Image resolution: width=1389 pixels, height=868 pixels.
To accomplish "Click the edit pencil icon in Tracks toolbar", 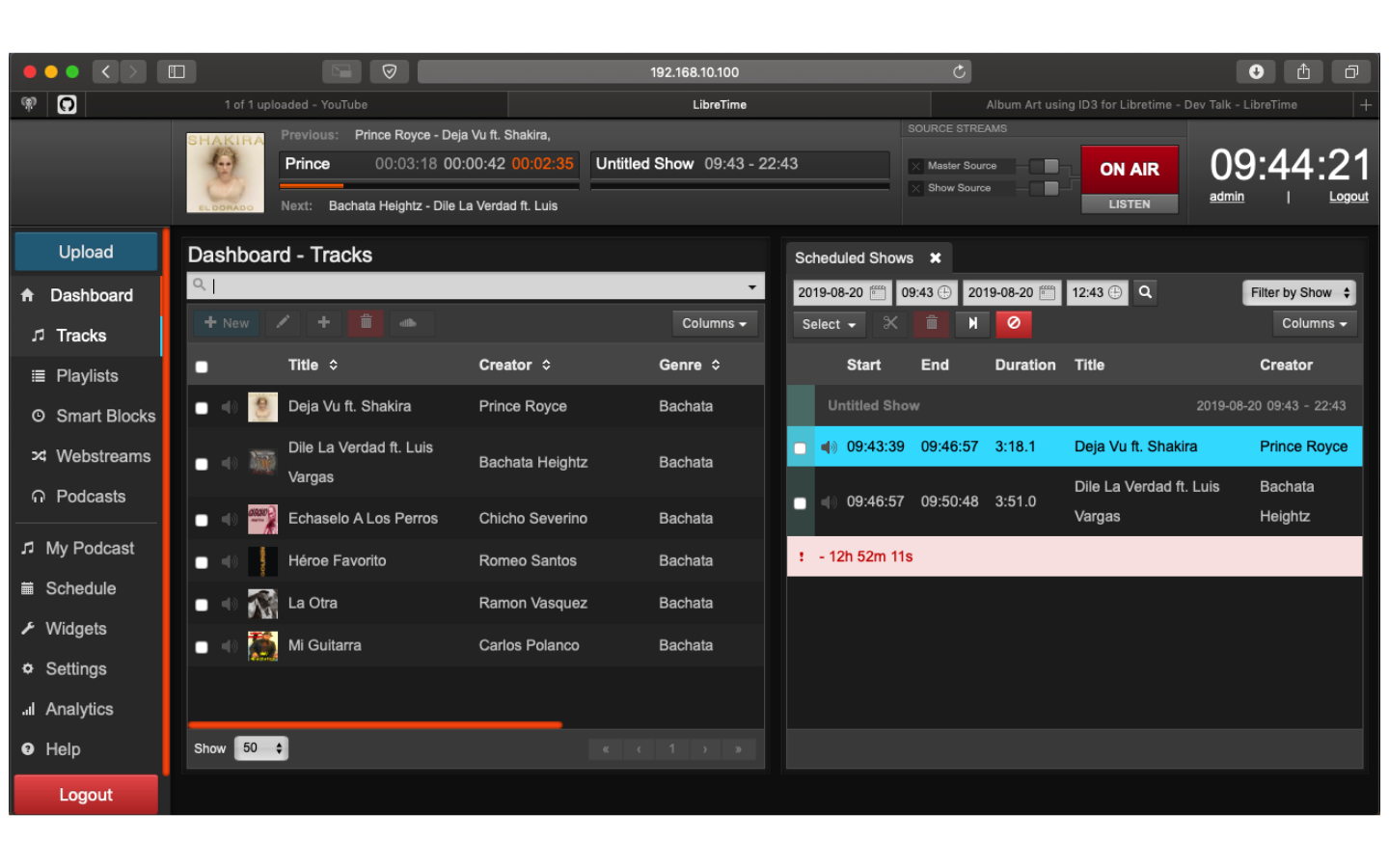I will (283, 323).
